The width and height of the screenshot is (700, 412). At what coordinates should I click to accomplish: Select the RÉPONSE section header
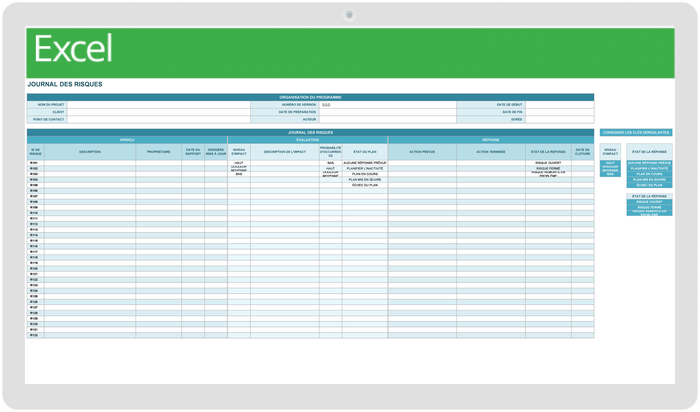click(x=491, y=140)
